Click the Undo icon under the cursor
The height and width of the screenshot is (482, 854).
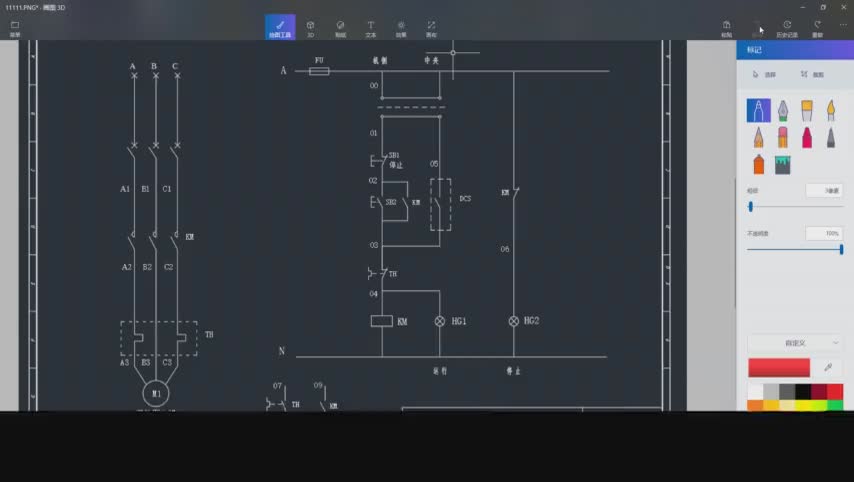[x=757, y=28]
